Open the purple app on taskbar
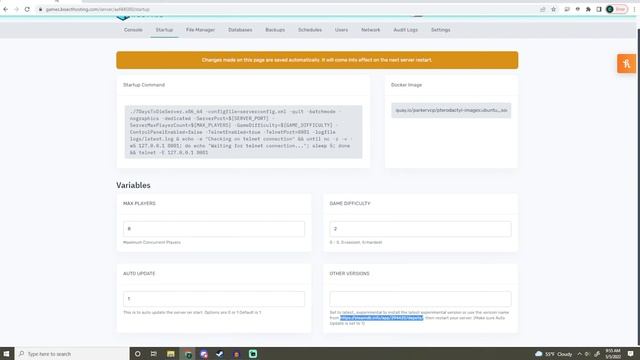 click(204, 353)
